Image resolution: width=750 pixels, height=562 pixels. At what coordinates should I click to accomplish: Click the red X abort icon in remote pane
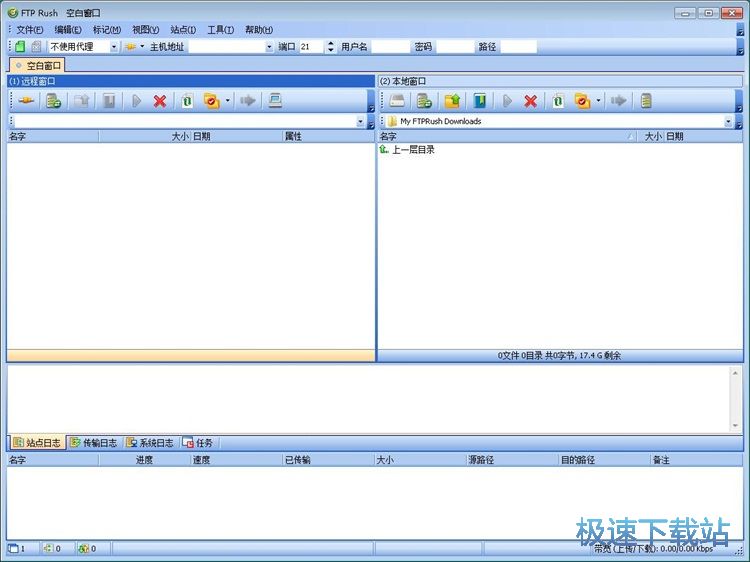coord(160,101)
